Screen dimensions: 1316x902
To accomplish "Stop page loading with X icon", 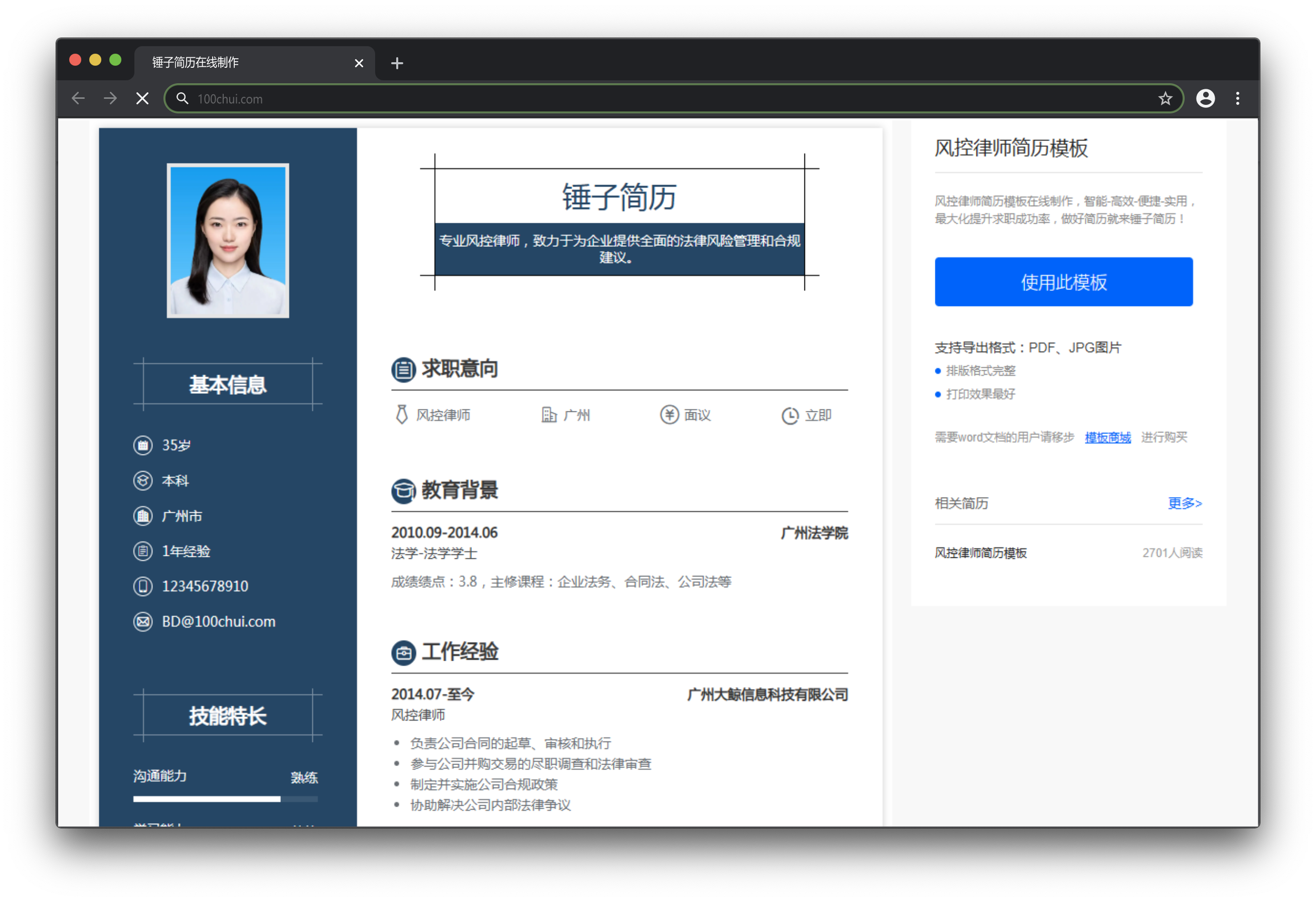I will [142, 99].
